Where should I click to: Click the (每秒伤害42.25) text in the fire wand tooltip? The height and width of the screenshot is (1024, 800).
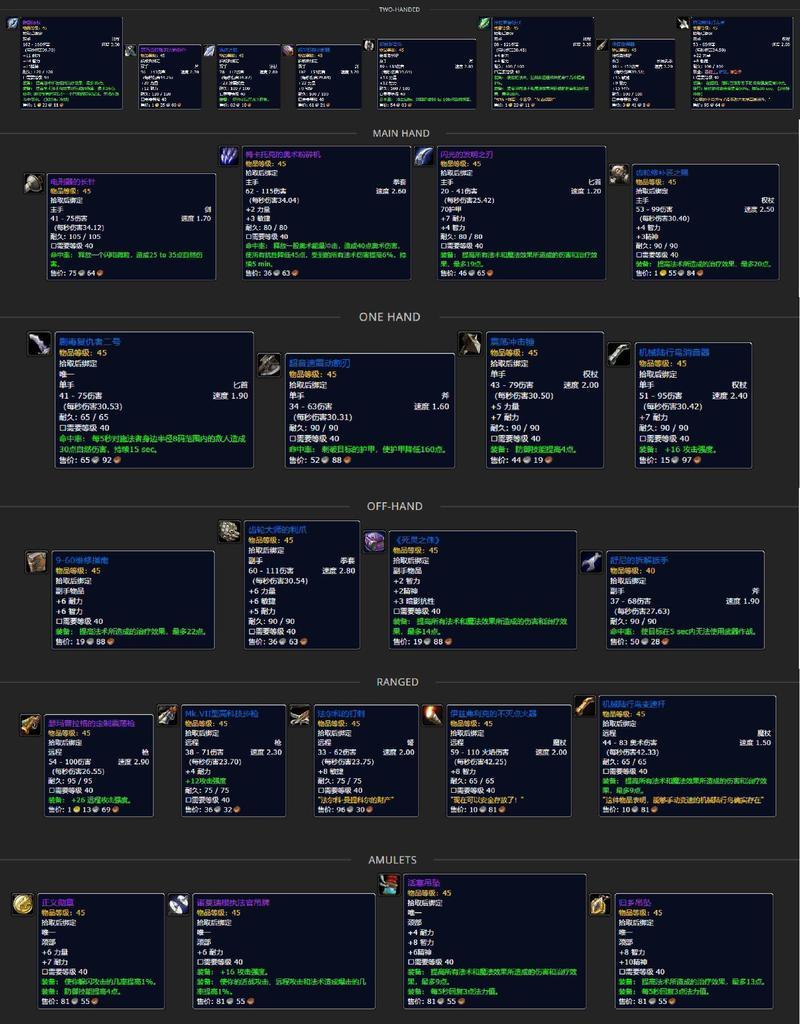click(x=477, y=761)
